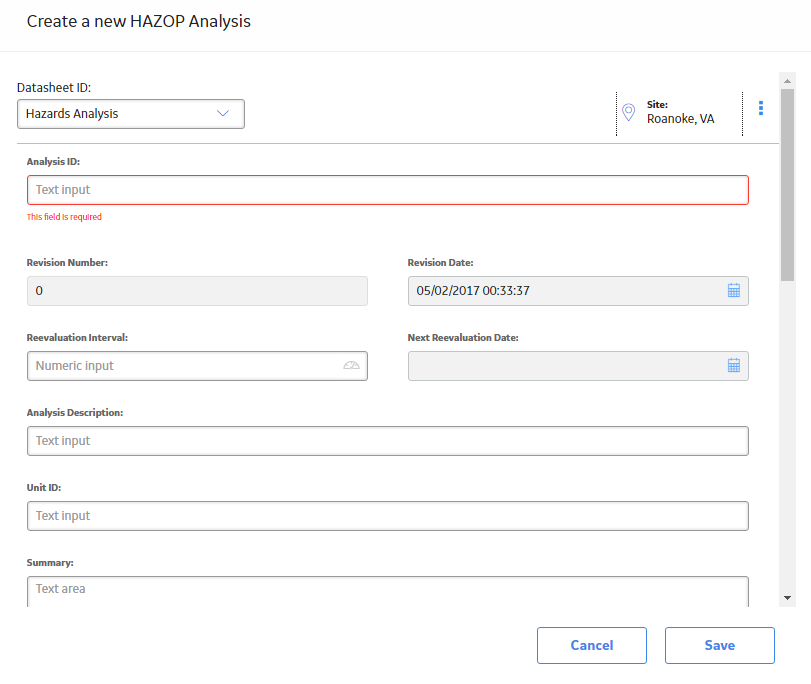This screenshot has height=684, width=811.
Task: Click the scrollbar down arrow
Action: [x=787, y=598]
